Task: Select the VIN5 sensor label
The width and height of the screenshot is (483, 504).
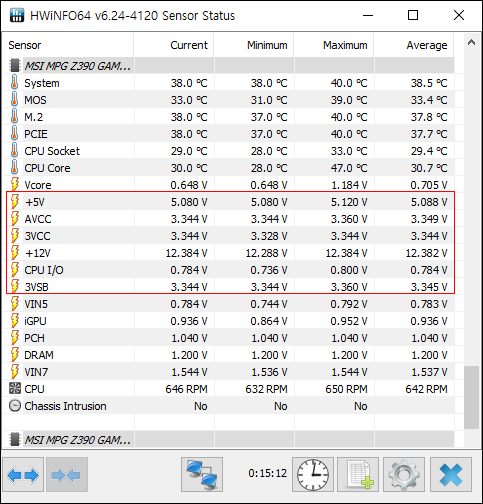Action: [x=36, y=304]
